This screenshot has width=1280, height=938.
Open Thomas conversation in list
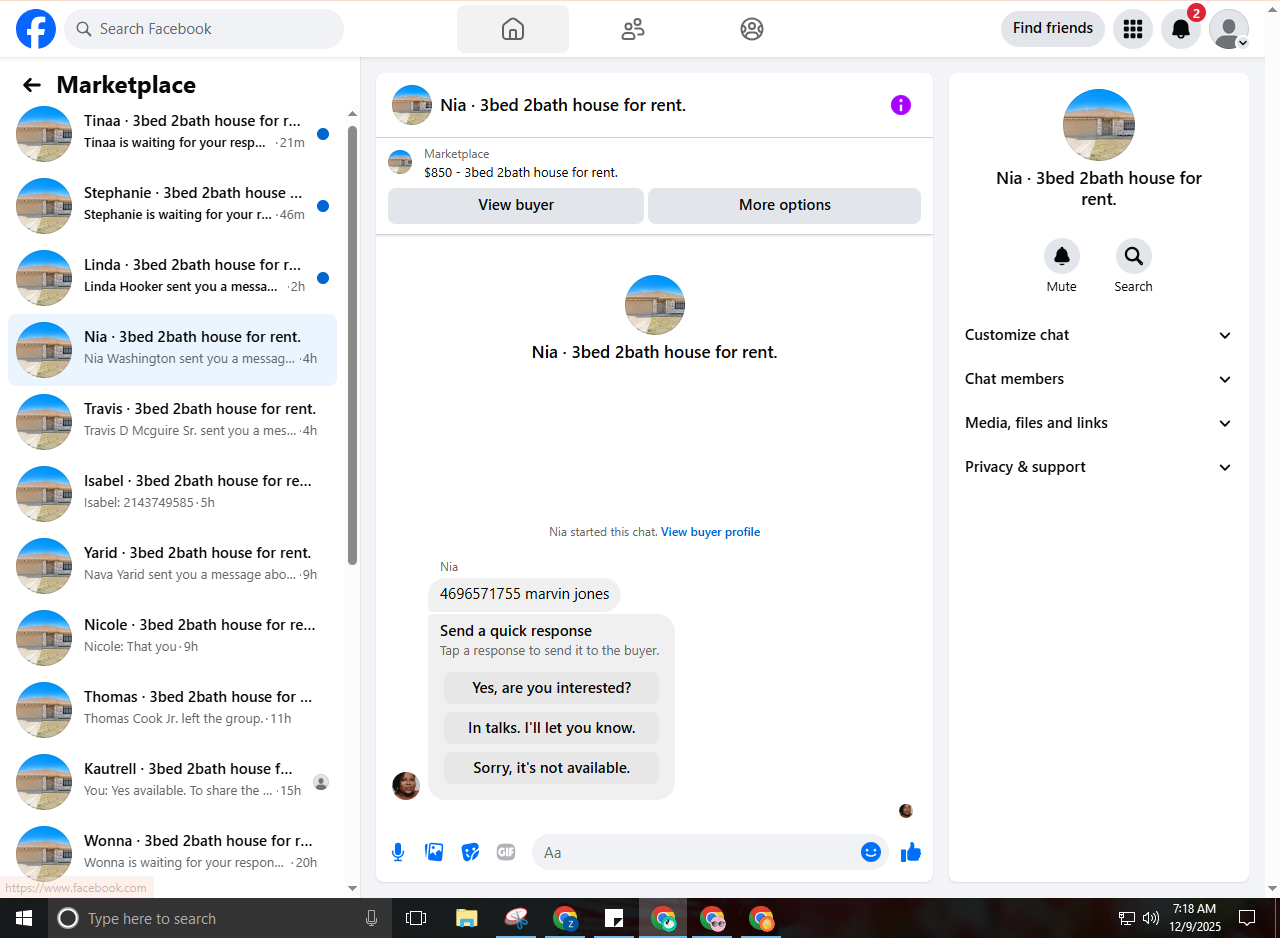[172, 710]
